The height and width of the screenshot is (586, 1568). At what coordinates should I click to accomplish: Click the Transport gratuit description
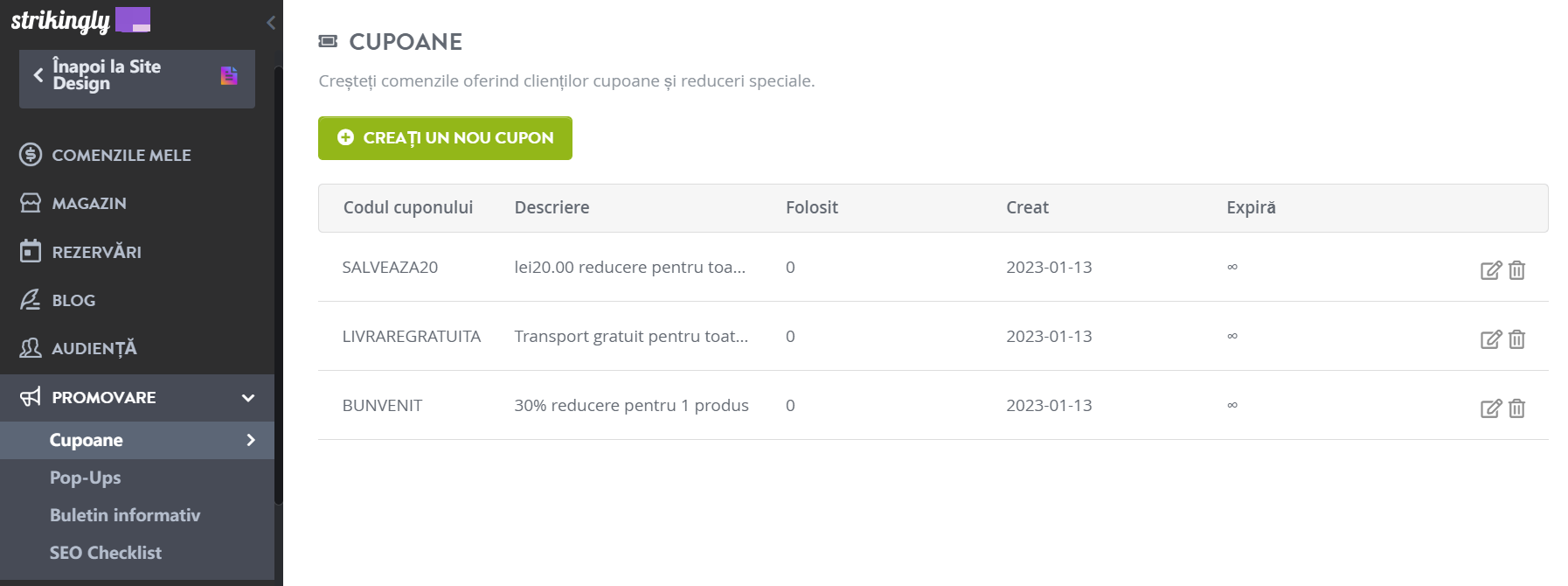point(631,336)
